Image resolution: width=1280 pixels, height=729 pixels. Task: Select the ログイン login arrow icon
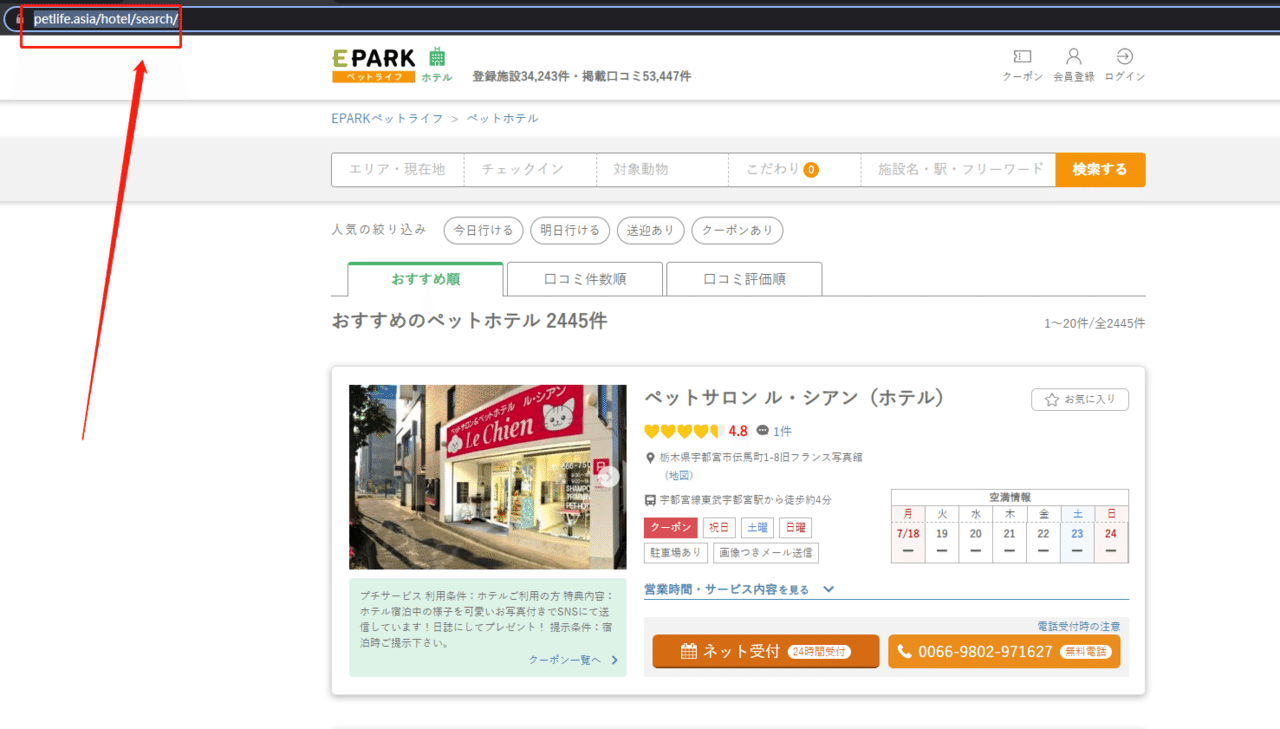click(x=1124, y=57)
